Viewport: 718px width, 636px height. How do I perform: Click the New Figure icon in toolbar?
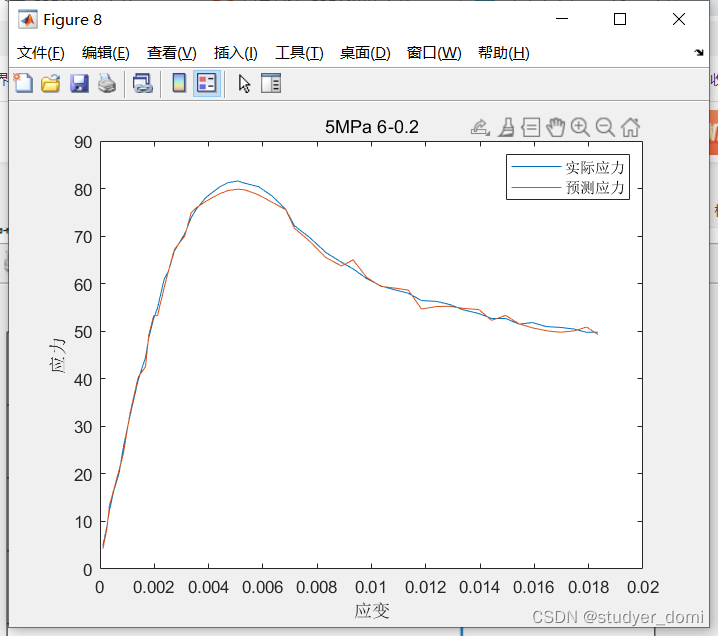[x=23, y=83]
